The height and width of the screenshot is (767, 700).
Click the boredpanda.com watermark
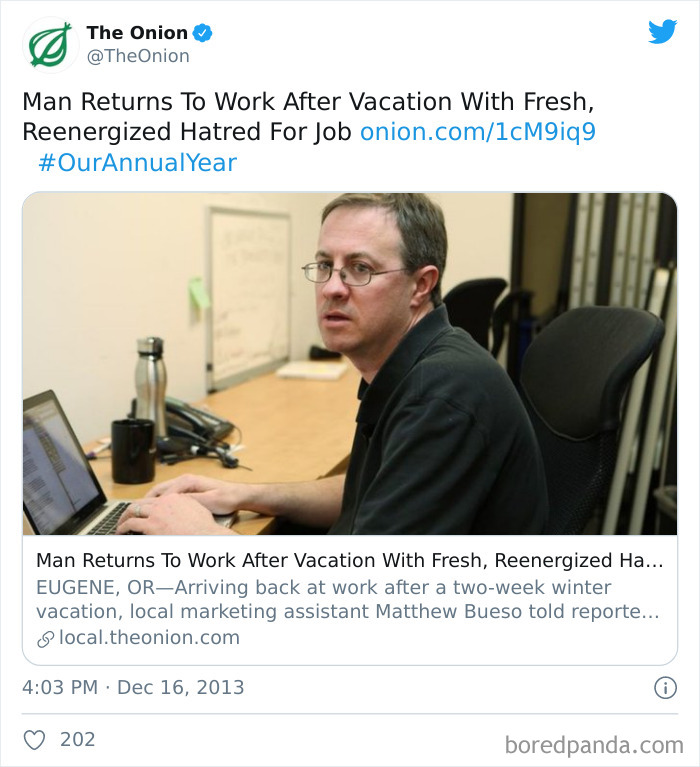594,746
